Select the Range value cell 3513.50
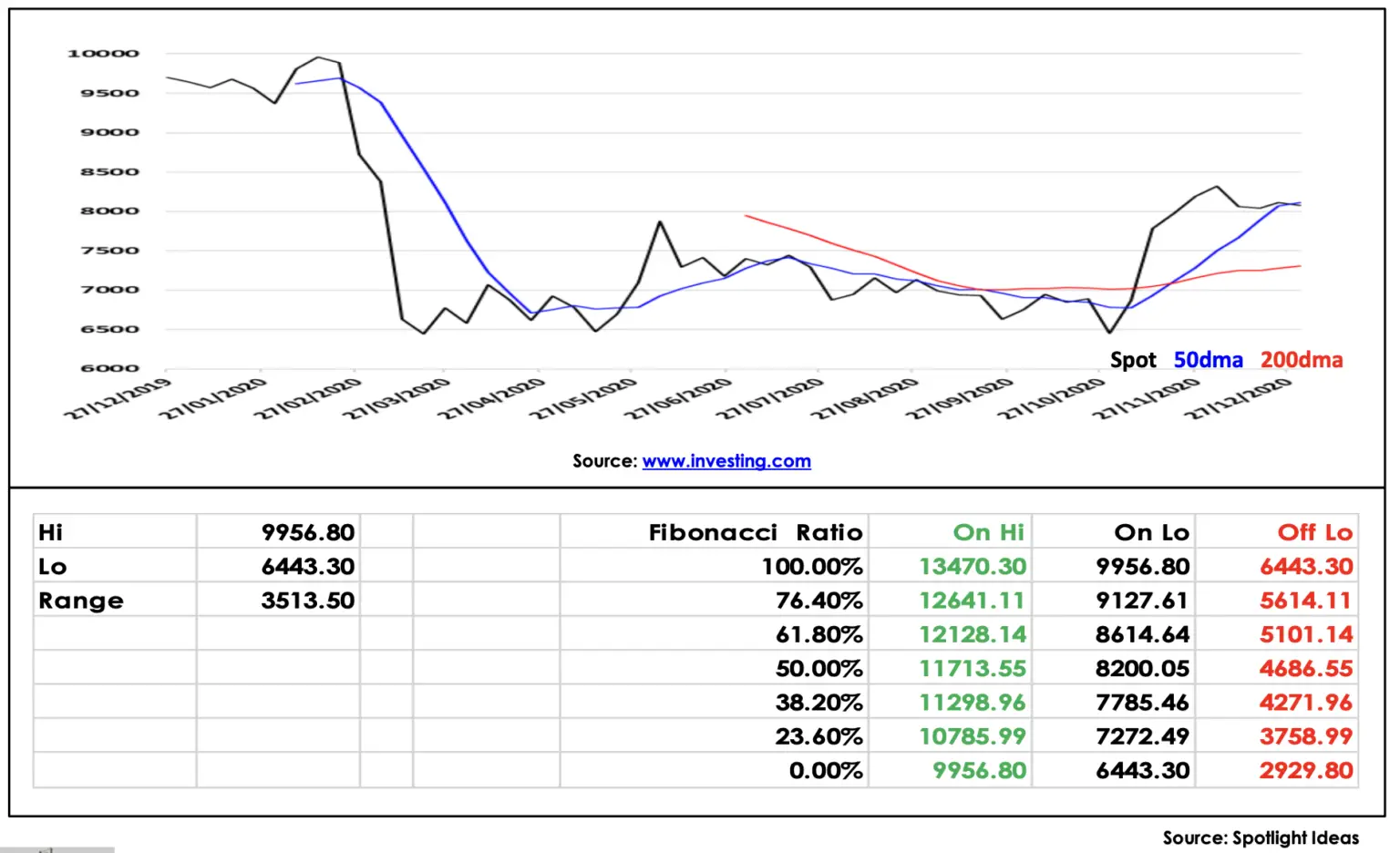Image resolution: width=1400 pixels, height=853 pixels. (x=278, y=601)
